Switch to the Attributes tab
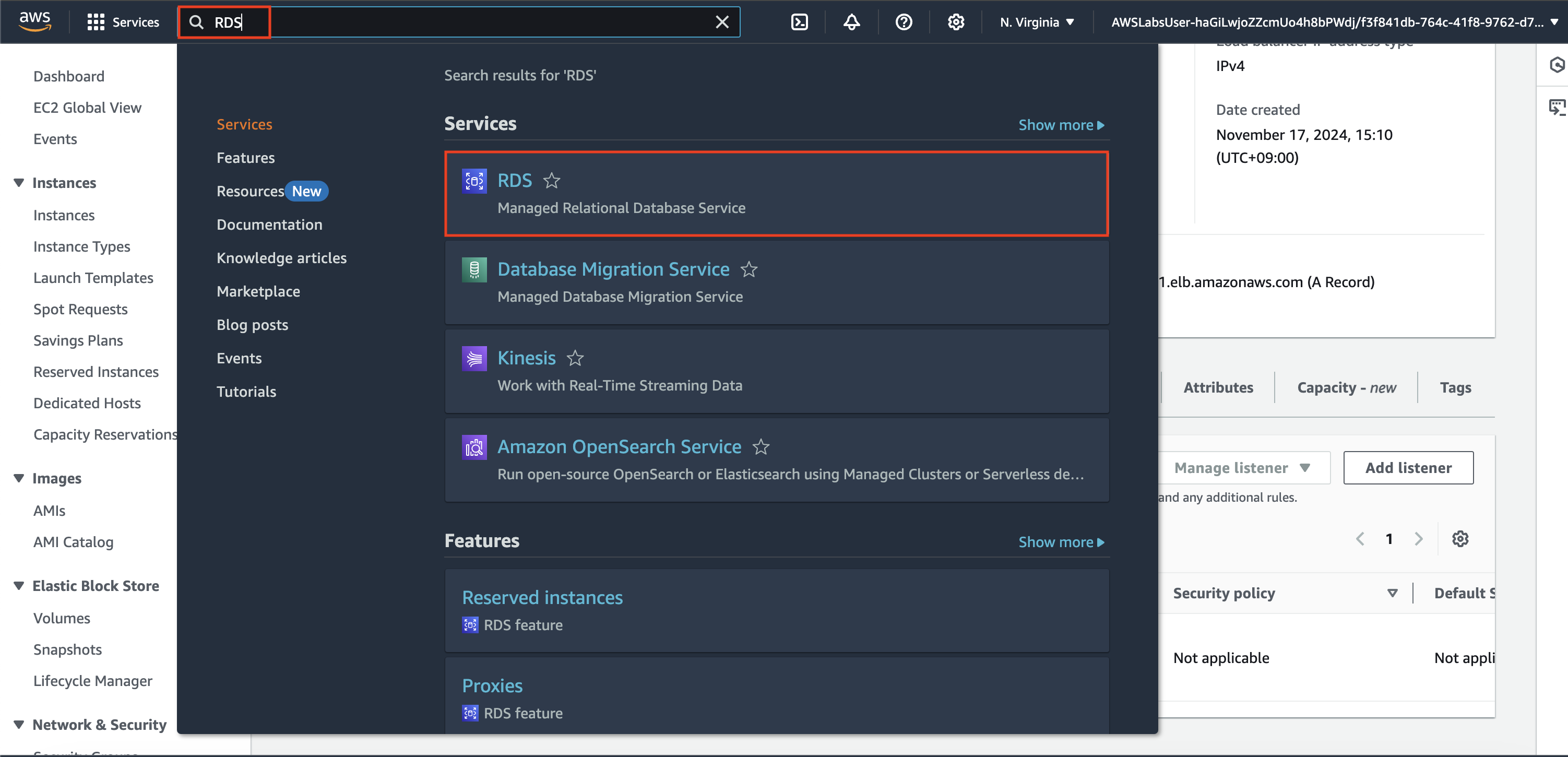 [x=1218, y=387]
